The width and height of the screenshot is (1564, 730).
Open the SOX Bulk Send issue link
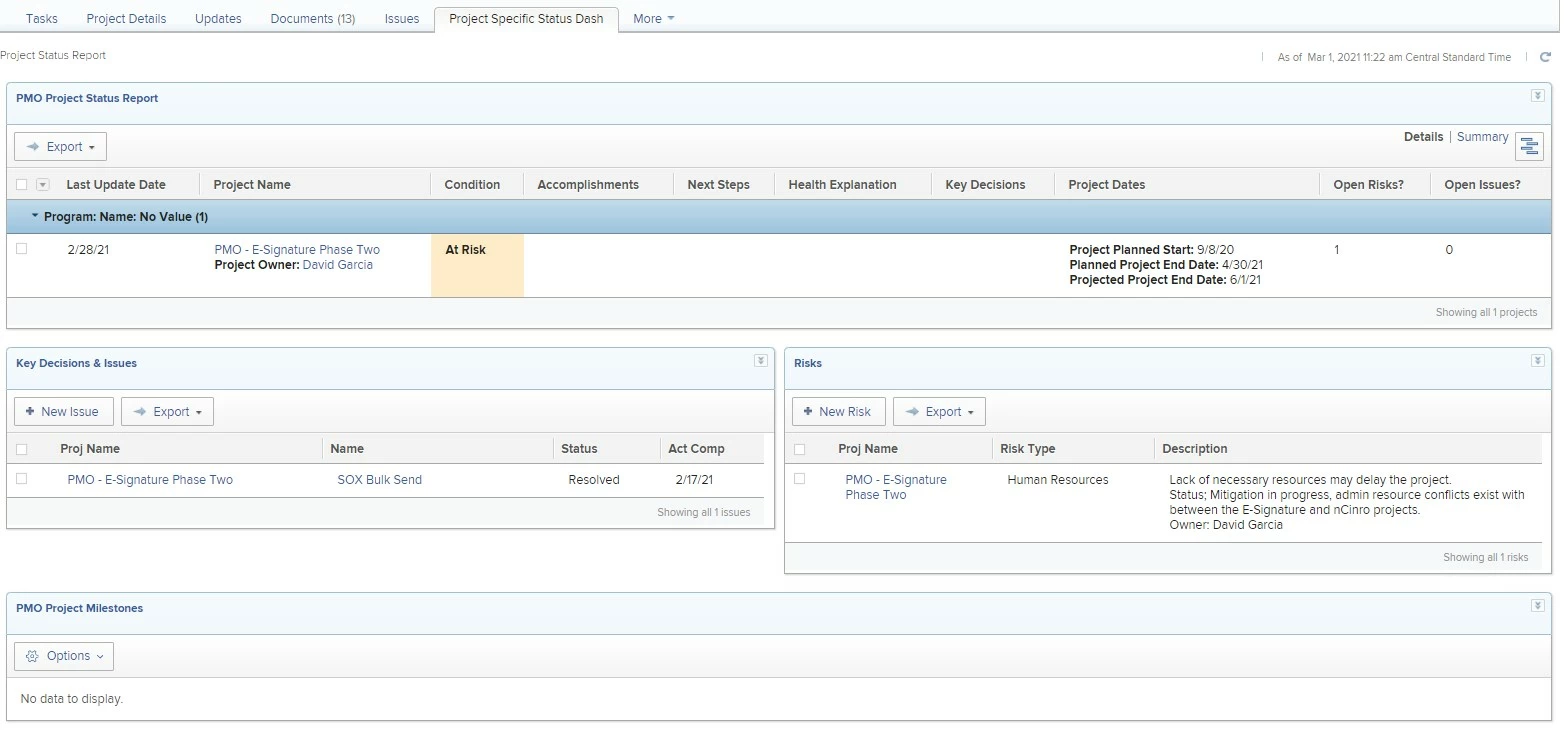coord(380,480)
